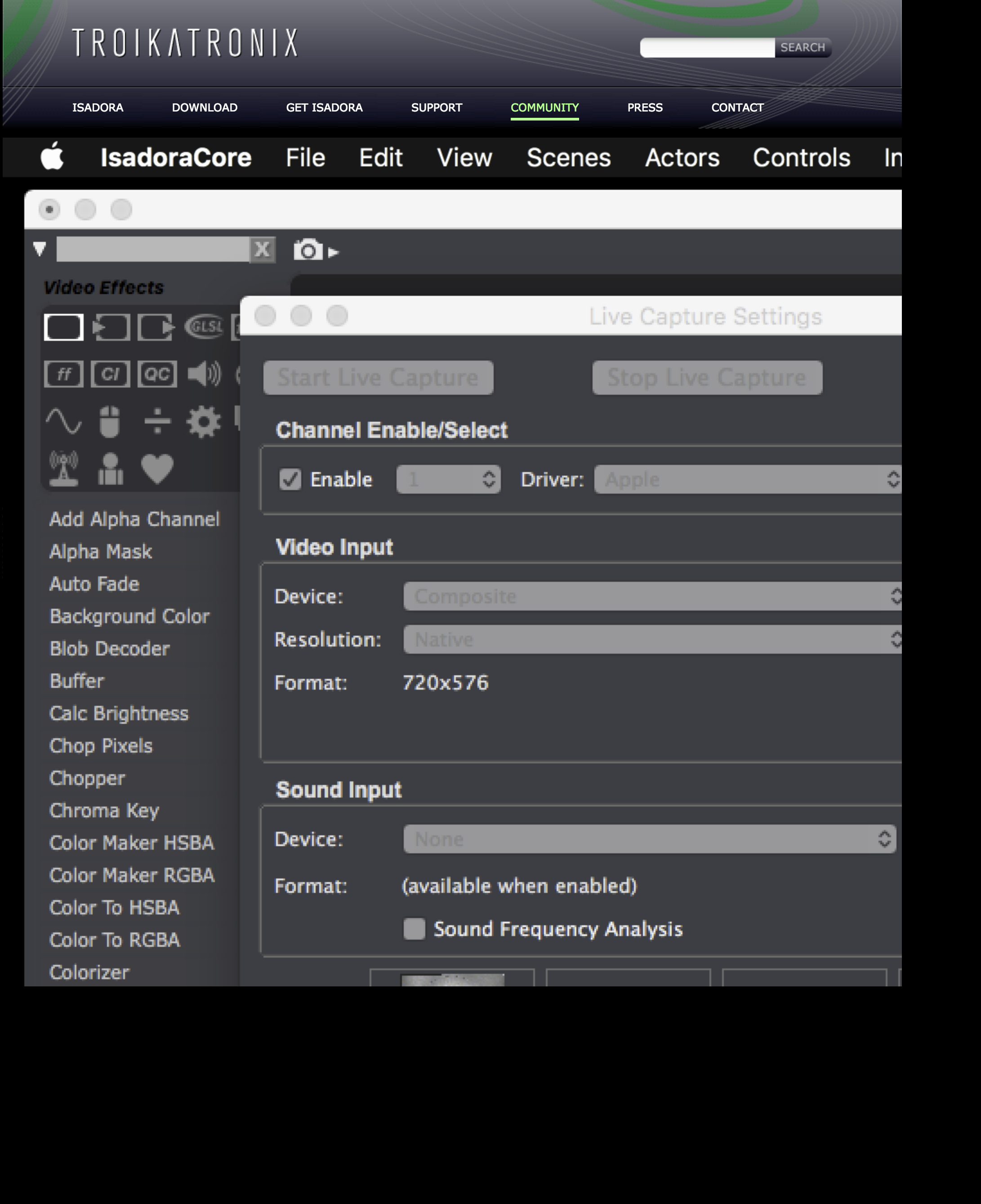Select the user actors person icon
981x1204 pixels.
pos(110,469)
